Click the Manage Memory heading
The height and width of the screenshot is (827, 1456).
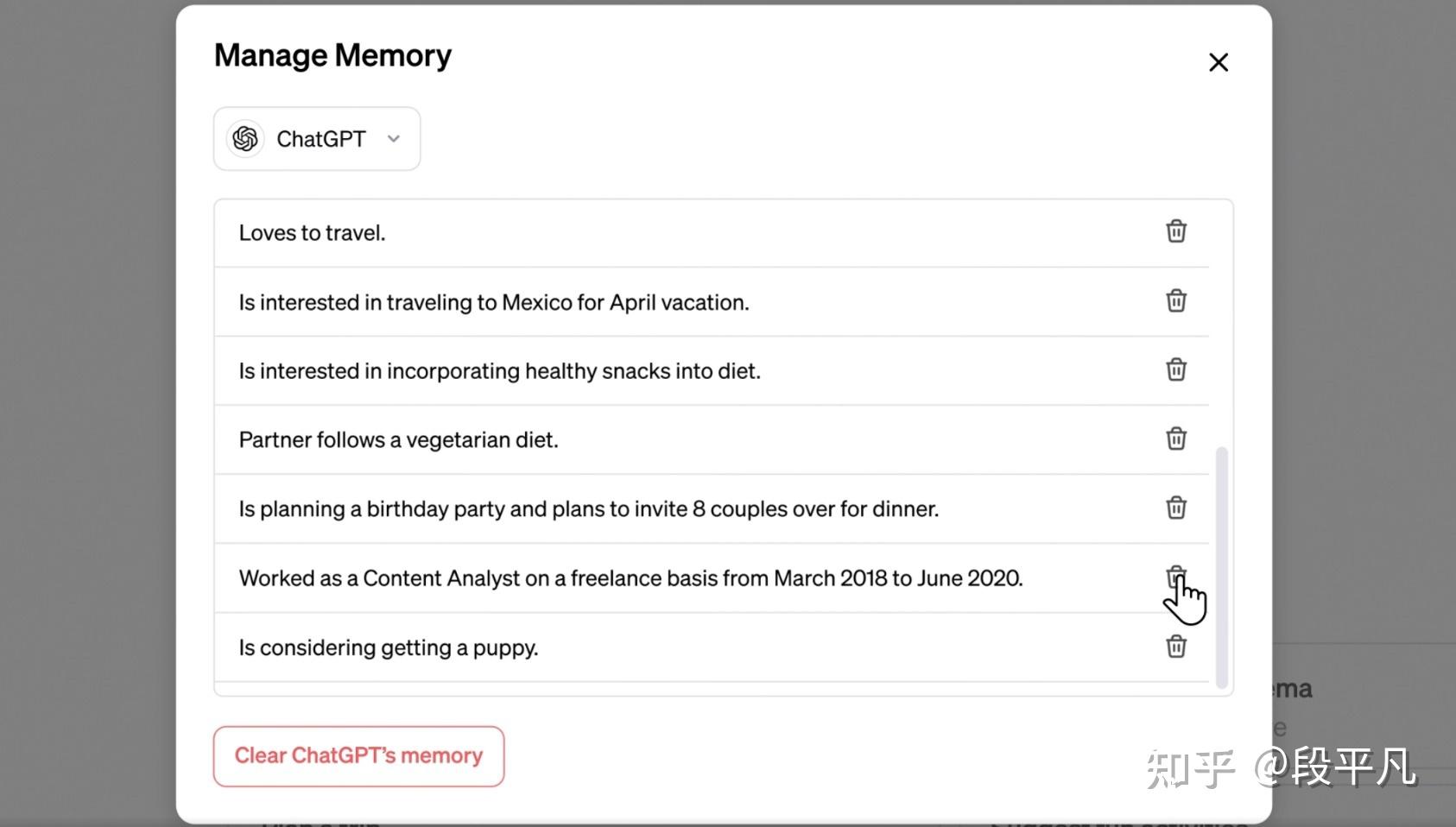pyautogui.click(x=332, y=56)
